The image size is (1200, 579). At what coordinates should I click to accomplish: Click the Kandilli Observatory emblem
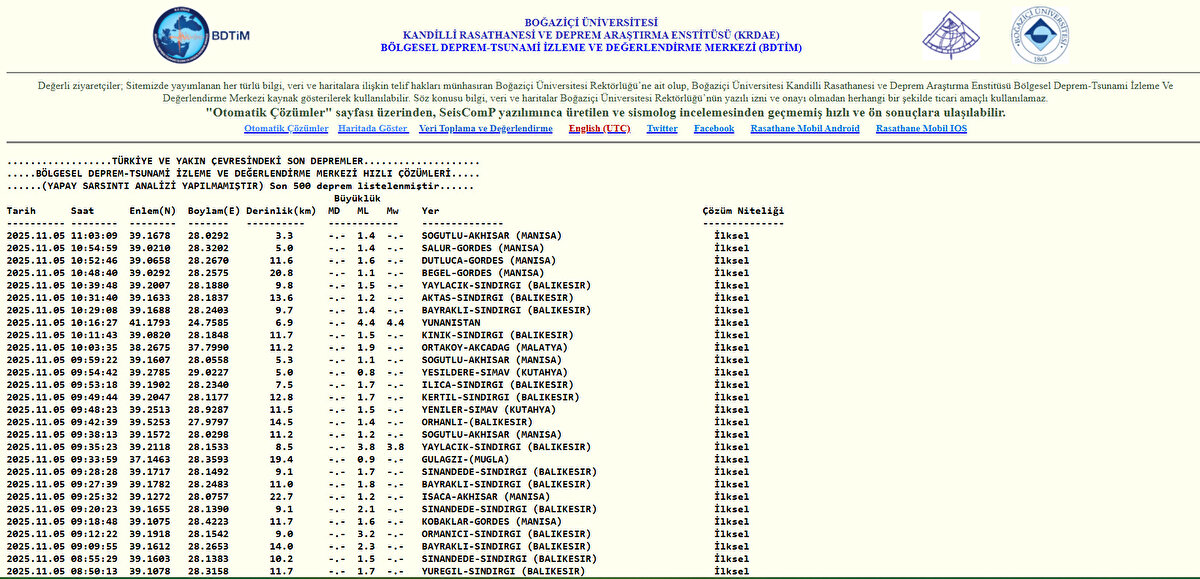pos(950,36)
